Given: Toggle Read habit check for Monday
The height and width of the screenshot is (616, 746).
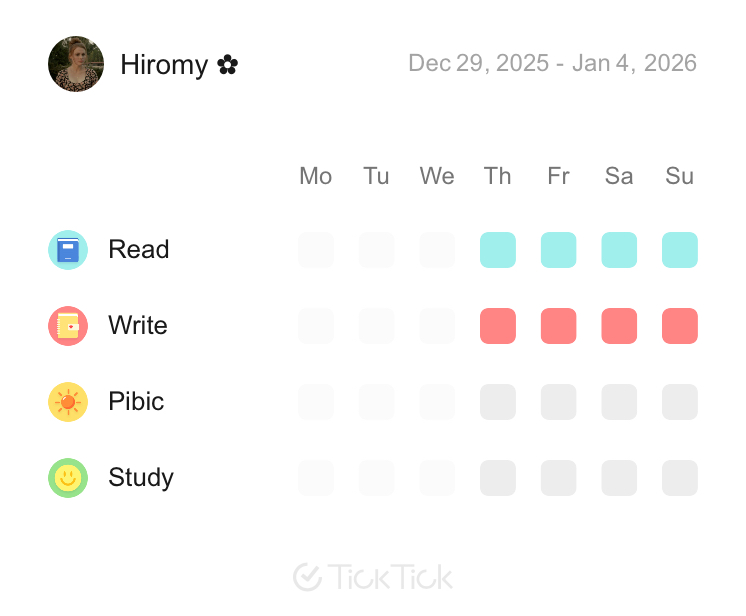Looking at the screenshot, I should [316, 250].
